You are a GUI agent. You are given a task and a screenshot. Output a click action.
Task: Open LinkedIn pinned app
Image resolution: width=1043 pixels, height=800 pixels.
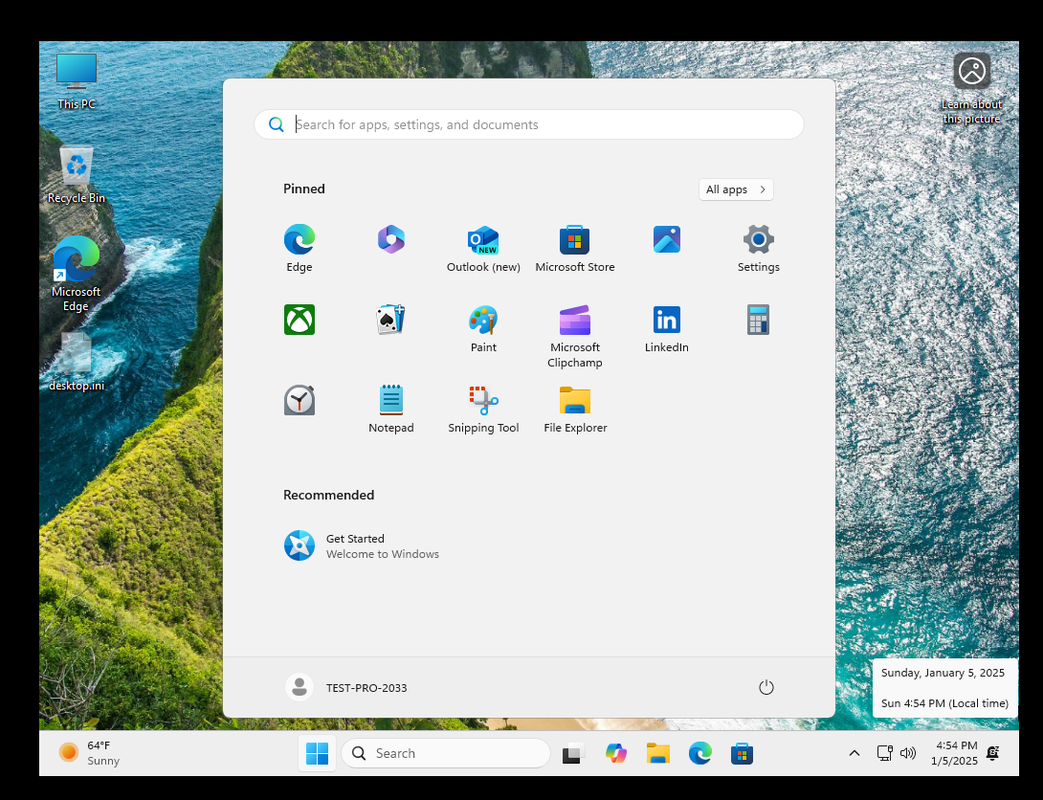667,329
